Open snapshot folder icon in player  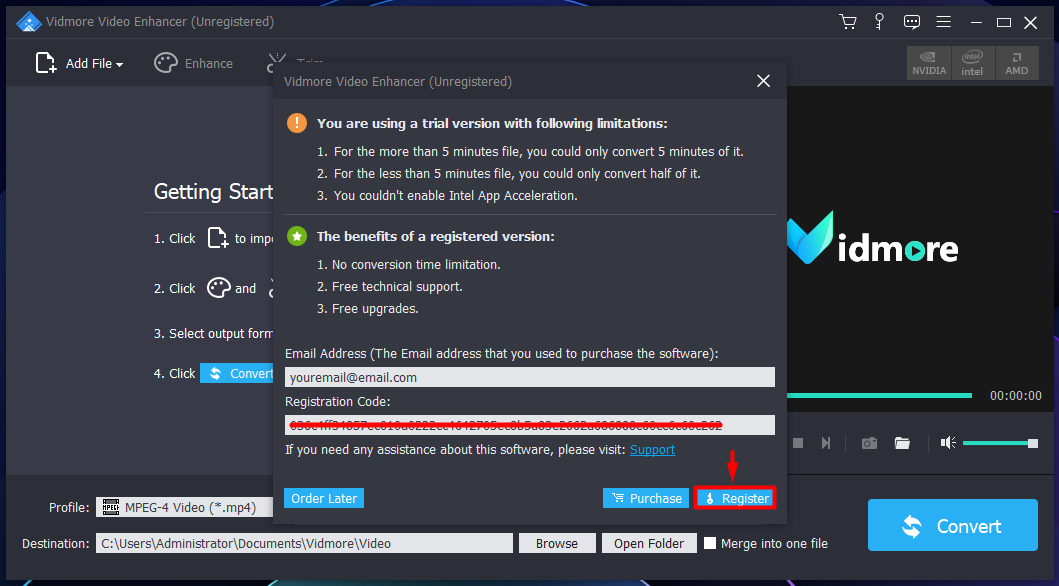click(x=902, y=443)
